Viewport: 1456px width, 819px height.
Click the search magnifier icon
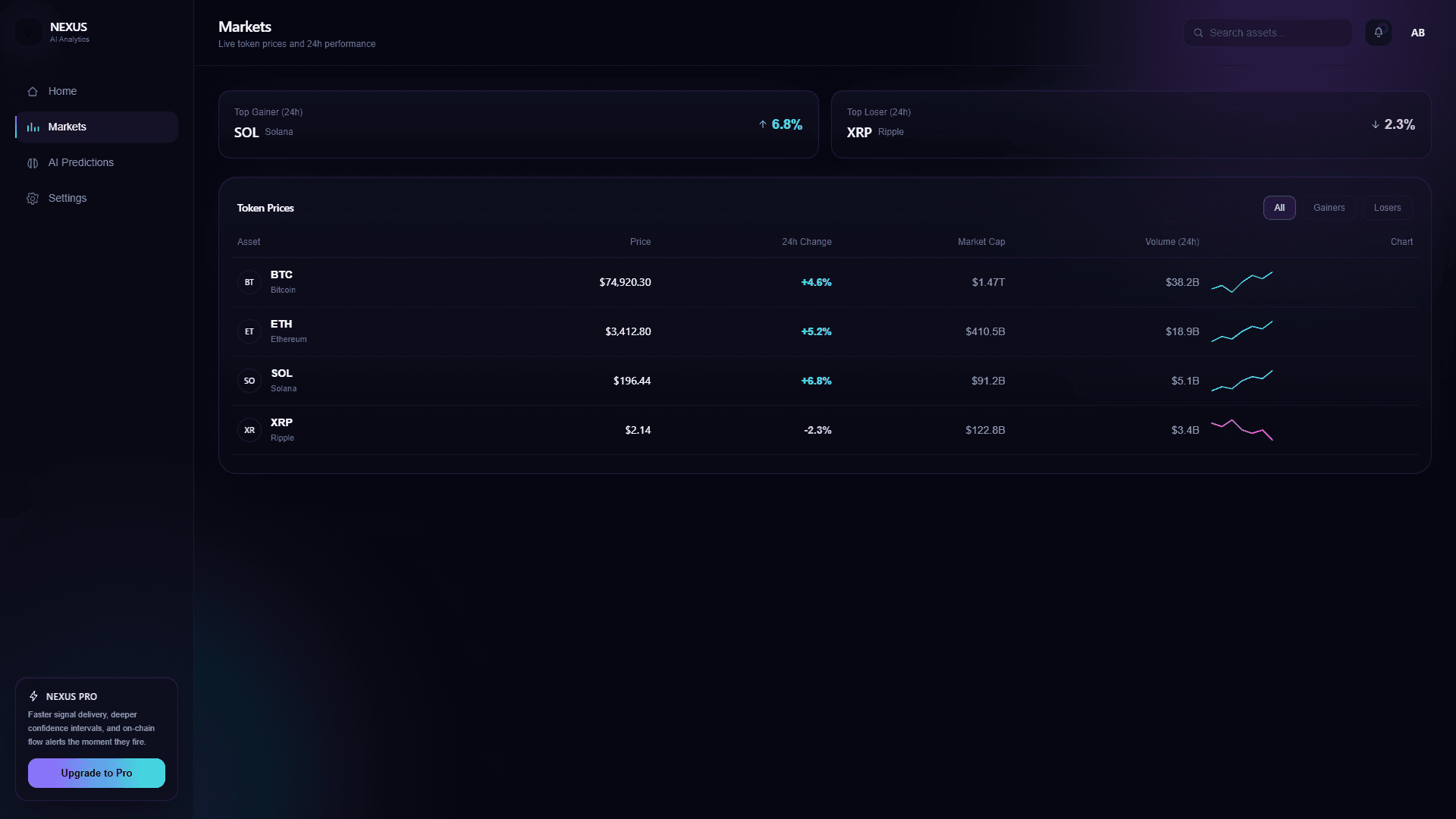(x=1198, y=33)
